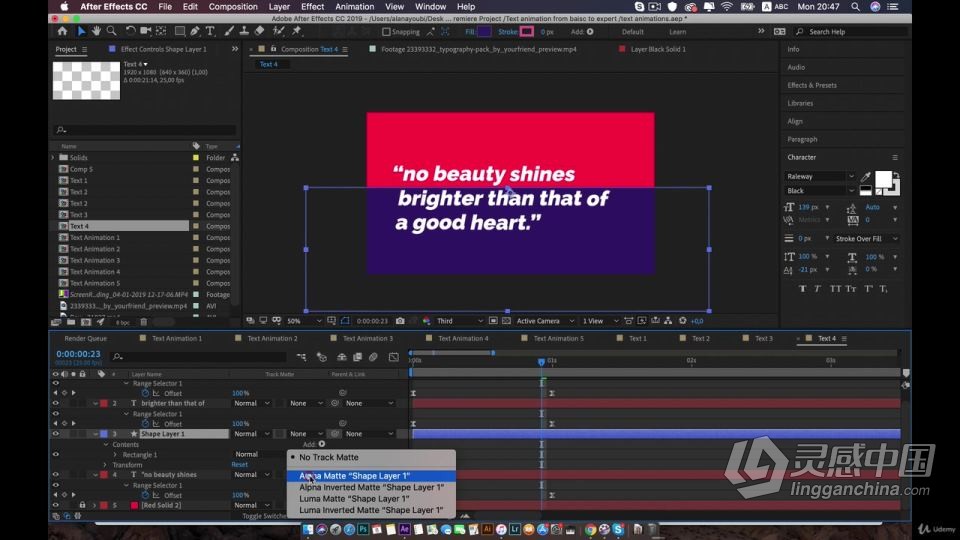
Task: Select the Clone Stamp tool
Action: coord(244,31)
